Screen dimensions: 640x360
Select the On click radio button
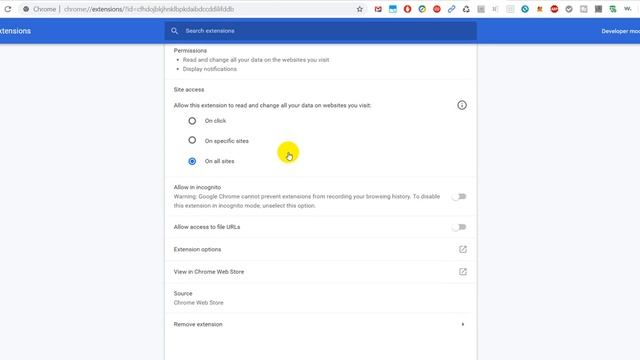(192, 121)
